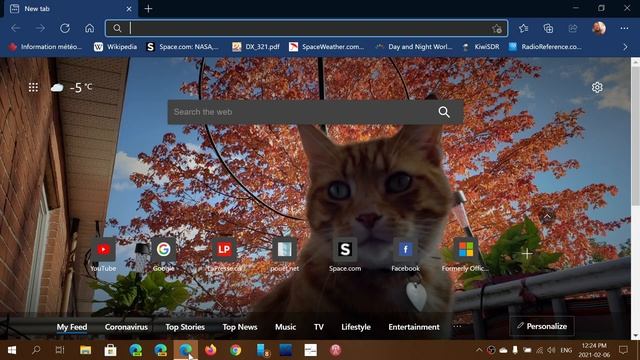Launch Firefox from the taskbar

211,350
